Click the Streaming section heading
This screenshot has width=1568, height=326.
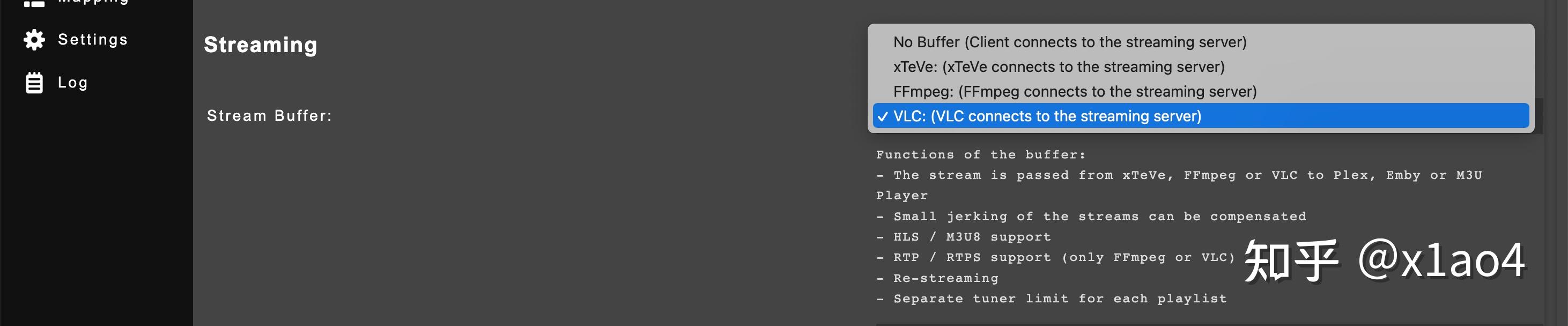coord(261,45)
